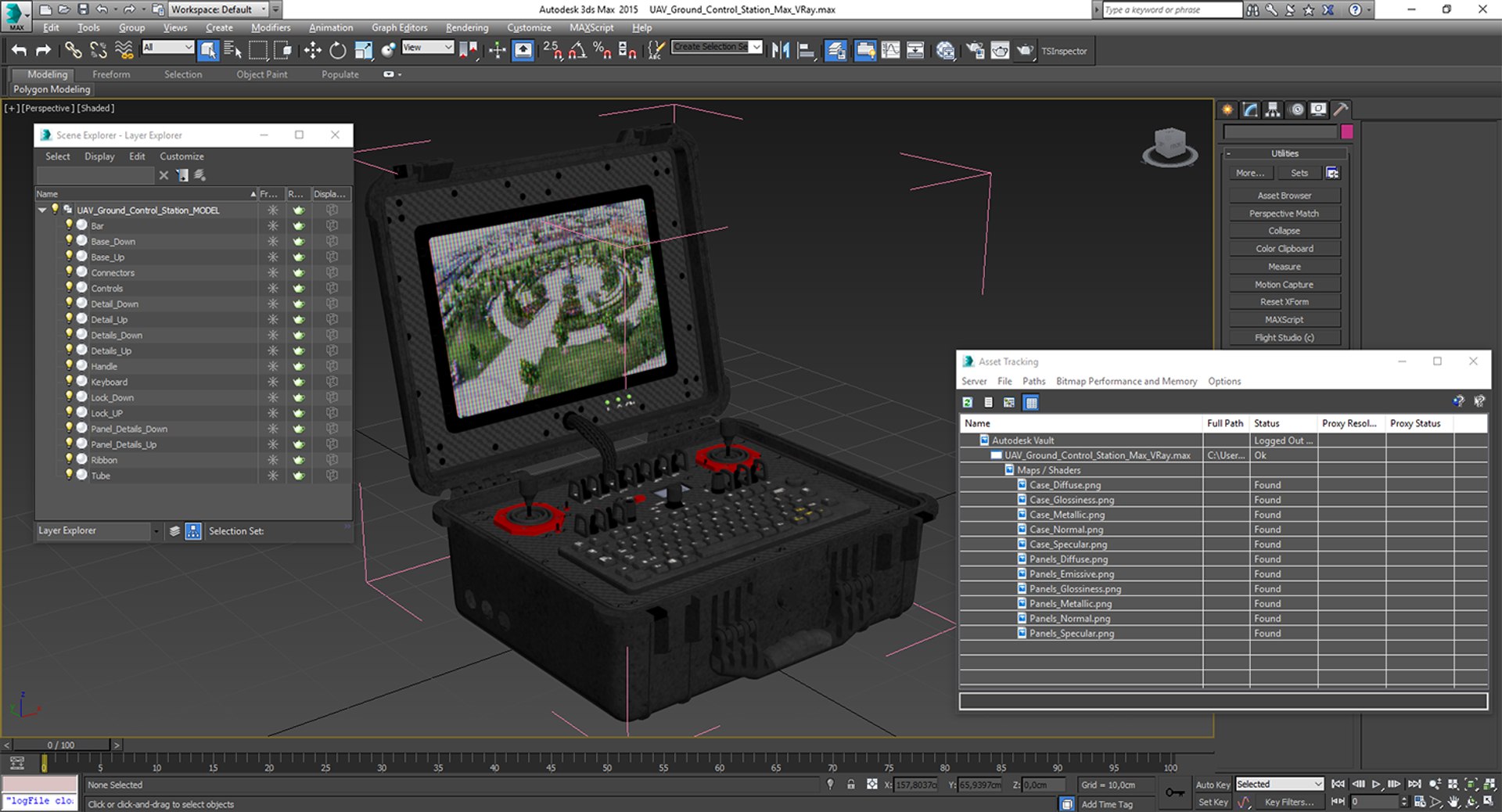Open the Render Setup teapot icon
This screenshot has width=1502, height=812.
click(x=975, y=51)
